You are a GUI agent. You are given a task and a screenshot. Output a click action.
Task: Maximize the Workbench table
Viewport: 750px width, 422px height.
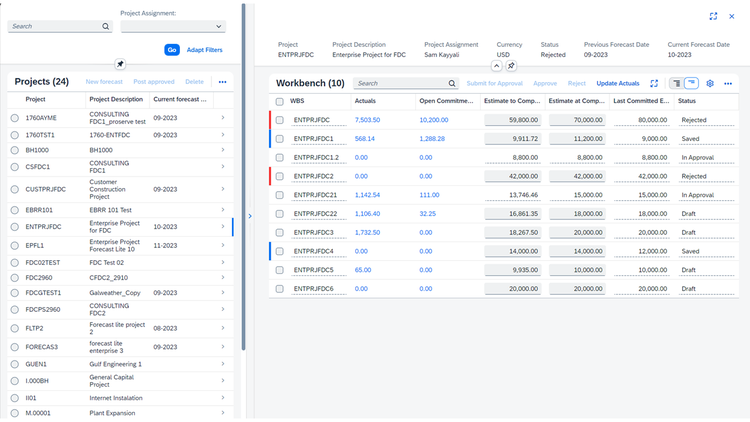tap(654, 83)
